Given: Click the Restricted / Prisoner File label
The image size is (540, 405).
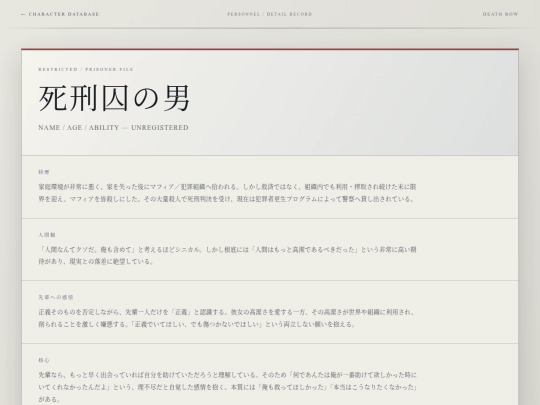Looking at the screenshot, I should tap(86, 69).
